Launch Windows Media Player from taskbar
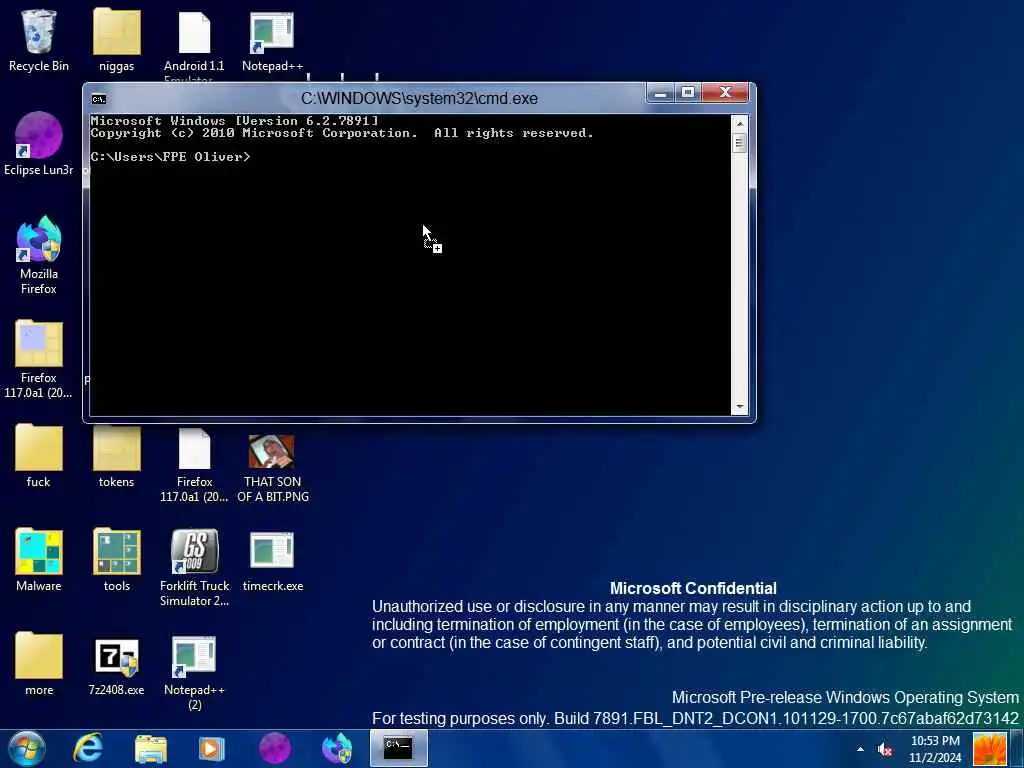The height and width of the screenshot is (768, 1024). [x=212, y=748]
